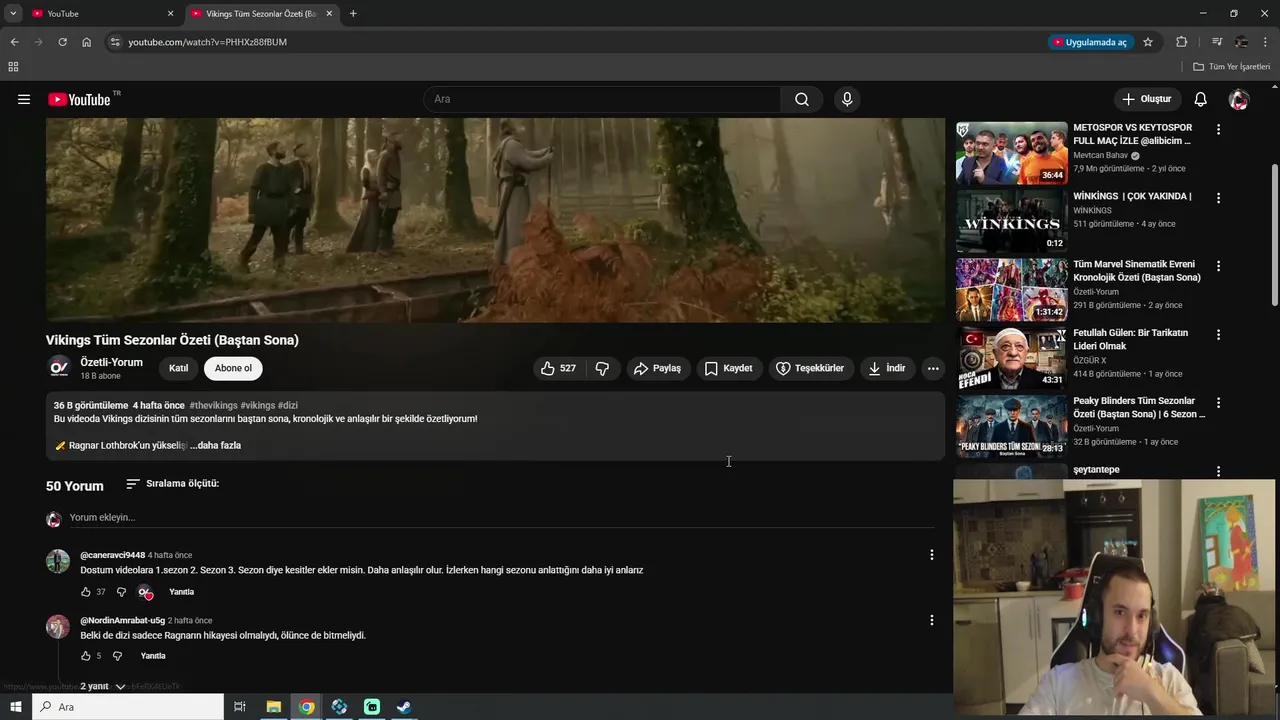Click #thevikings hashtag link
The height and width of the screenshot is (720, 1280).
[213, 405]
